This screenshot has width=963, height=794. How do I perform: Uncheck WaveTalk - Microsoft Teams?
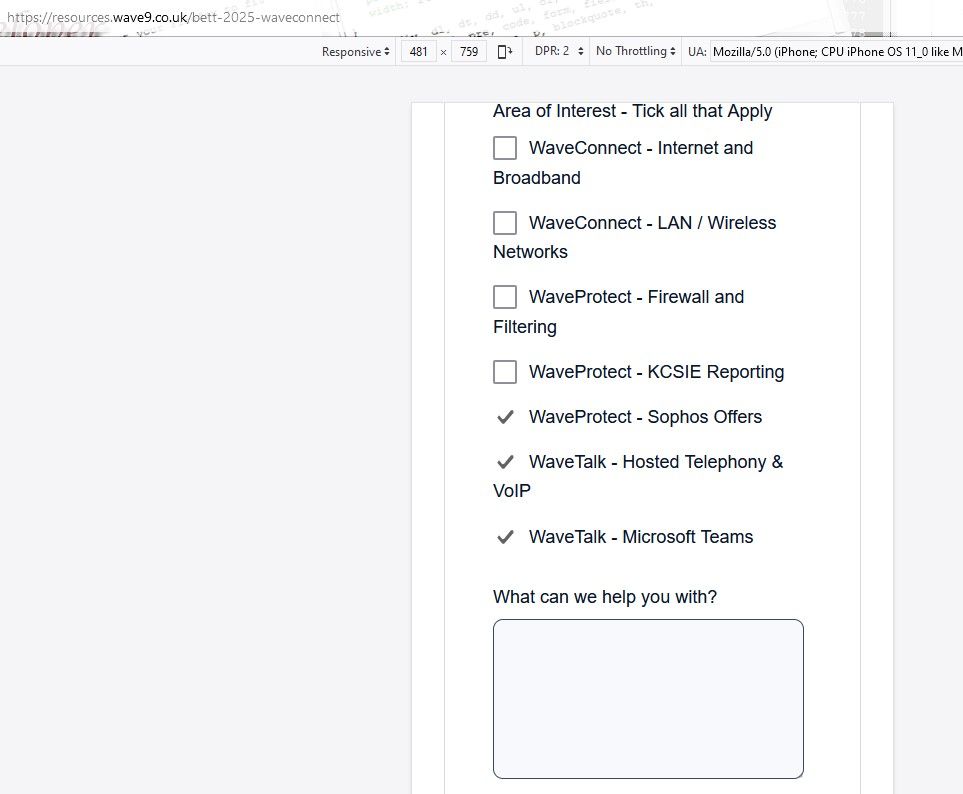[505, 537]
